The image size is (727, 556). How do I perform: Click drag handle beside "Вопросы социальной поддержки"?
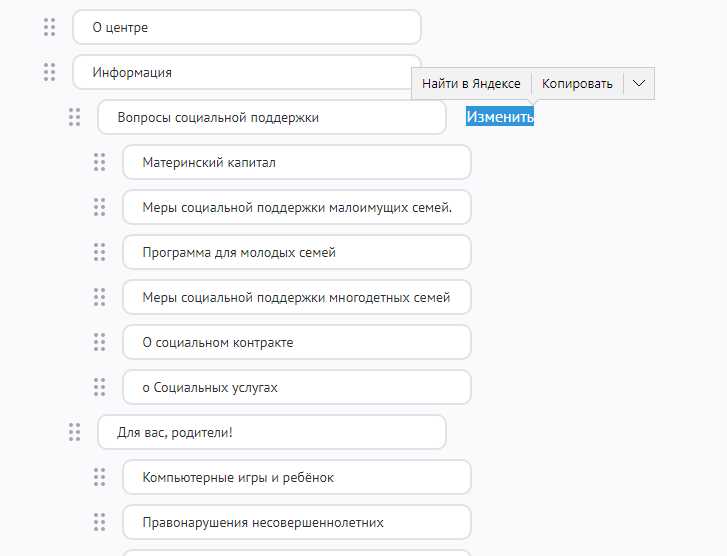coord(74,117)
